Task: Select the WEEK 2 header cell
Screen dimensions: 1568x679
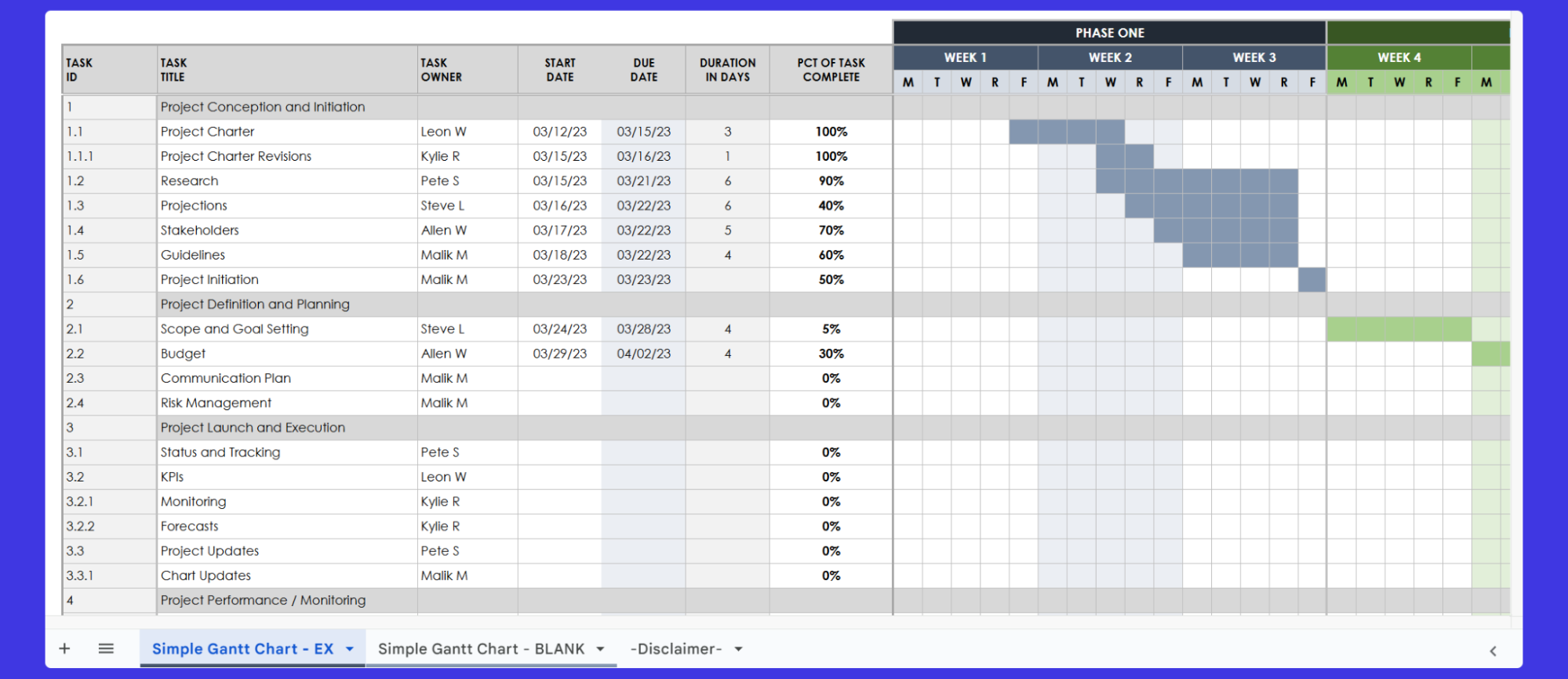Action: tap(1110, 57)
